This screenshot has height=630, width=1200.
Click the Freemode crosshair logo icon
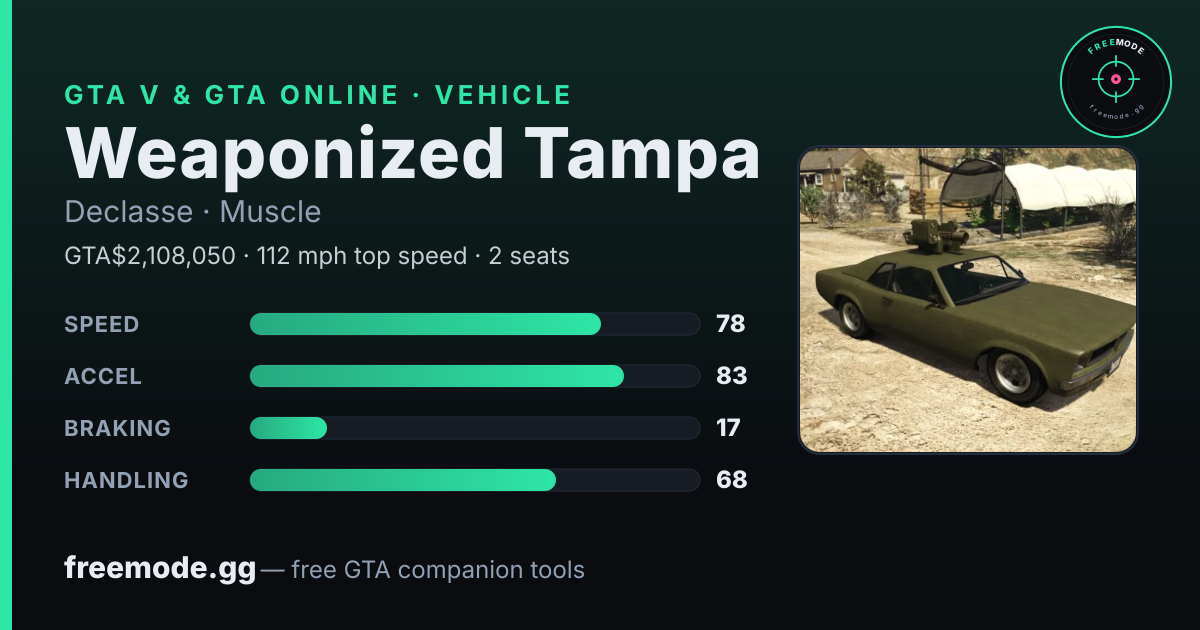click(1115, 82)
